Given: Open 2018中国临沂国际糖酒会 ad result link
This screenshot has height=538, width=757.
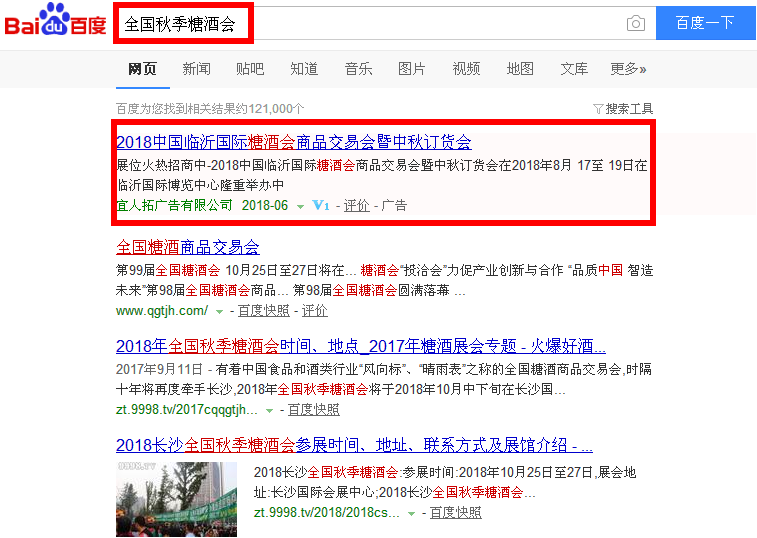Looking at the screenshot, I should [x=293, y=141].
